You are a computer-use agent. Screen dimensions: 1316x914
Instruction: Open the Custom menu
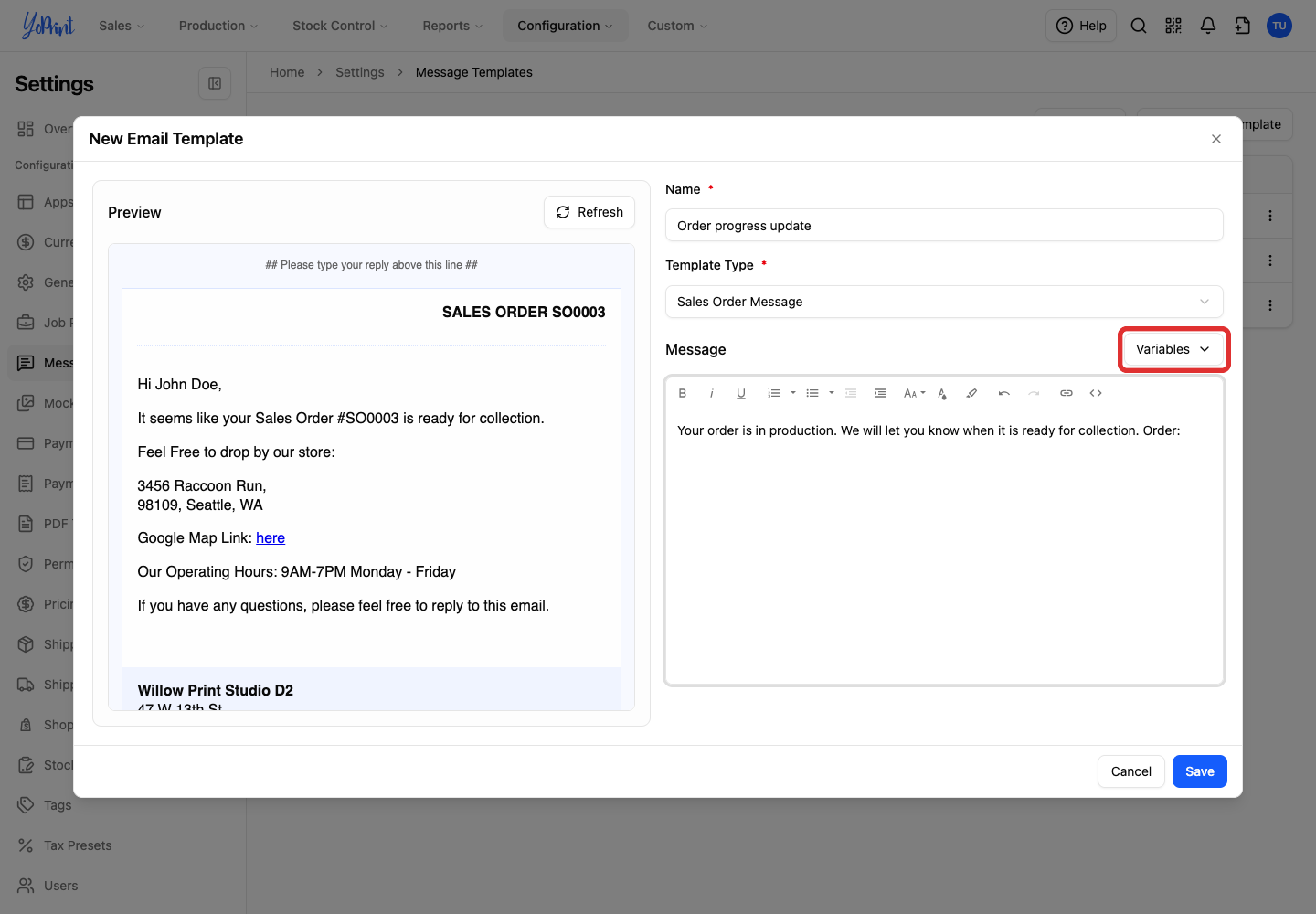[677, 26]
